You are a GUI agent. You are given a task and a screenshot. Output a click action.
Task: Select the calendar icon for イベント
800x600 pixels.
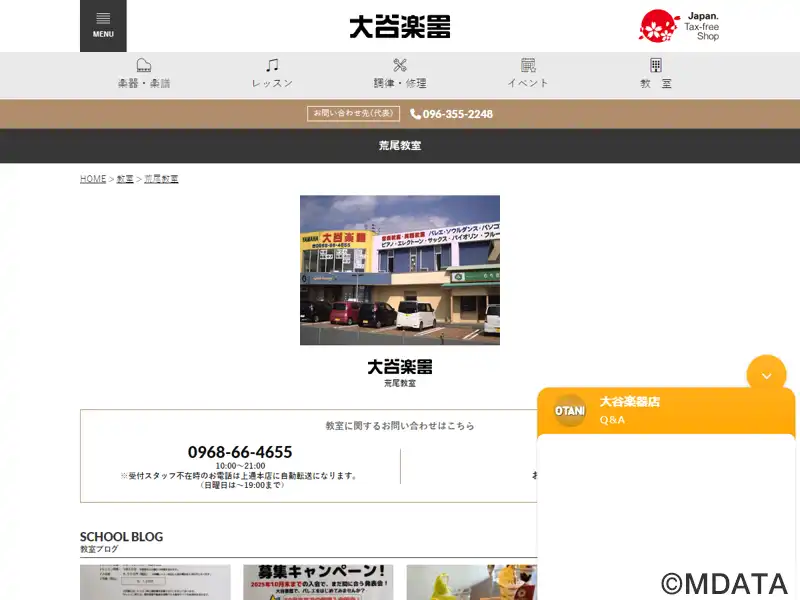point(528,65)
